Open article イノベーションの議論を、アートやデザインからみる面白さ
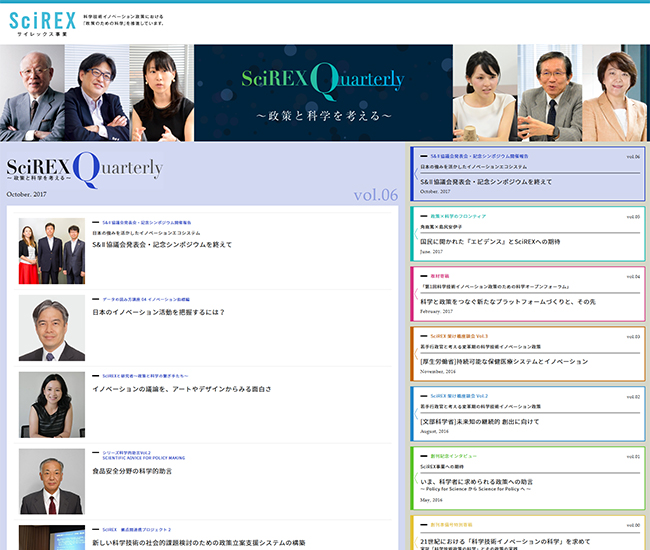Viewport: 650px width, 550px height. (x=182, y=389)
